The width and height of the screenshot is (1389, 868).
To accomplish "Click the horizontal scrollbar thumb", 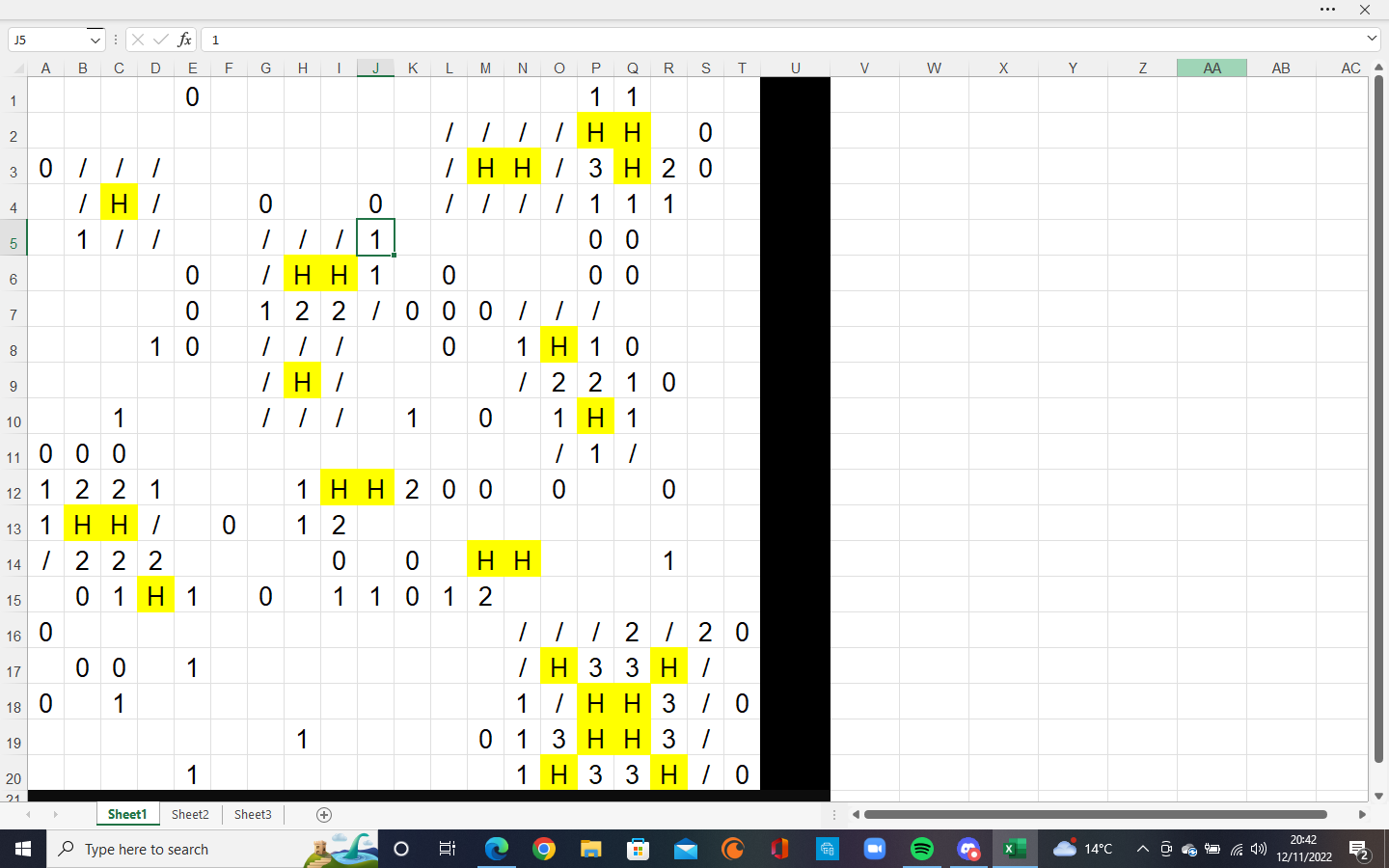I will tap(1096, 815).
